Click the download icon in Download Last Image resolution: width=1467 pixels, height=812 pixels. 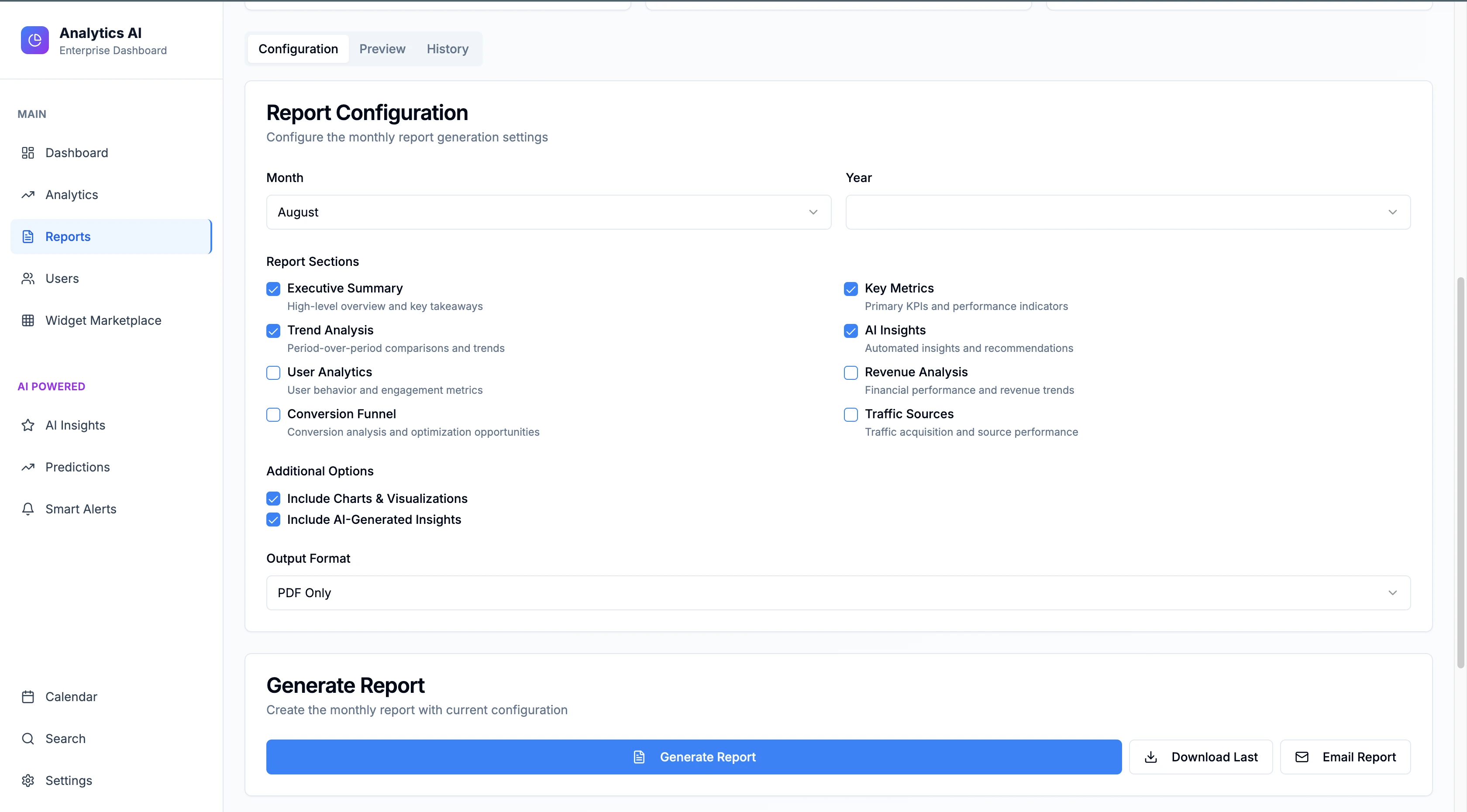1151,757
